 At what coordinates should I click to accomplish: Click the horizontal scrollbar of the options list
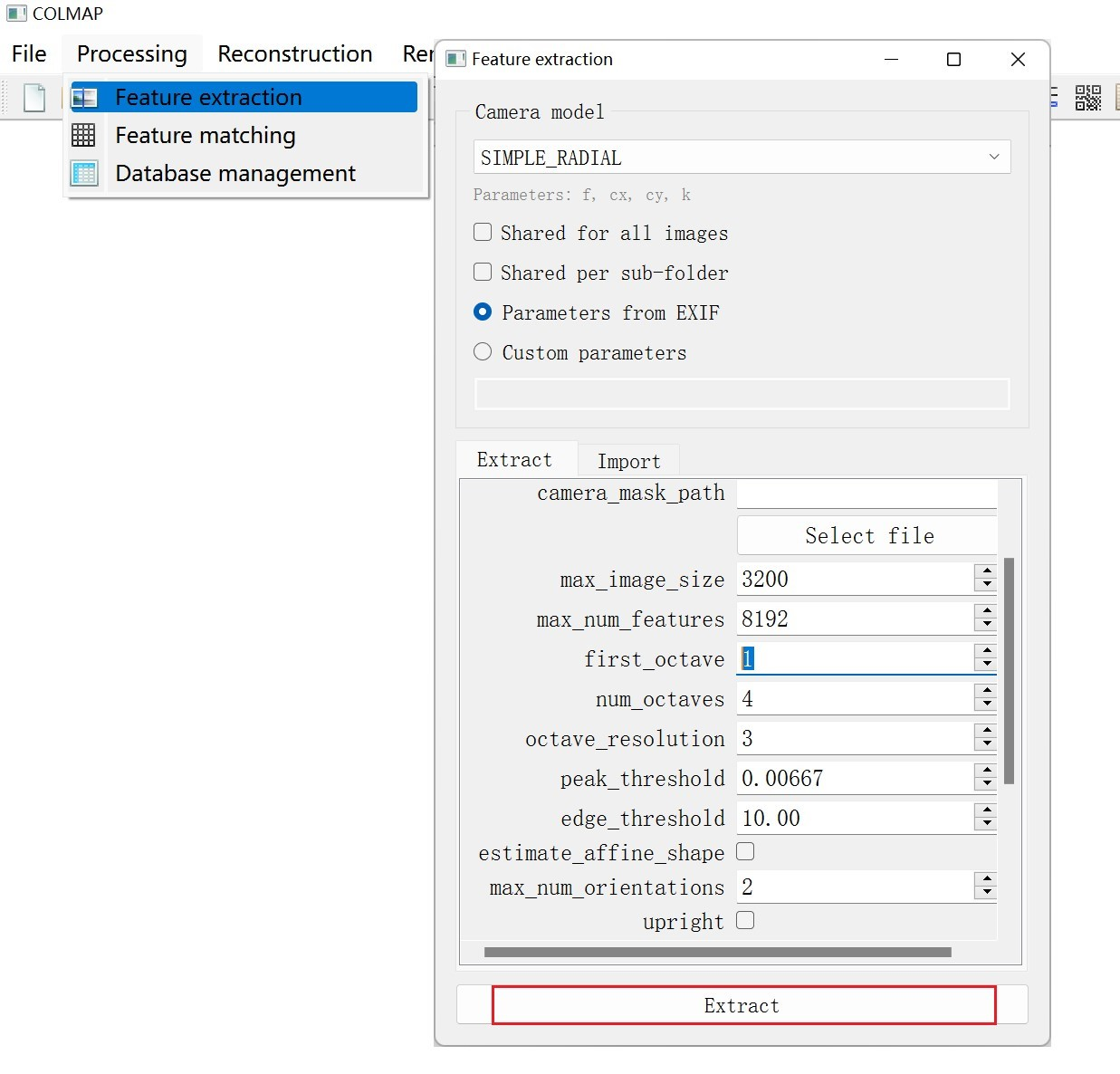[x=718, y=952]
